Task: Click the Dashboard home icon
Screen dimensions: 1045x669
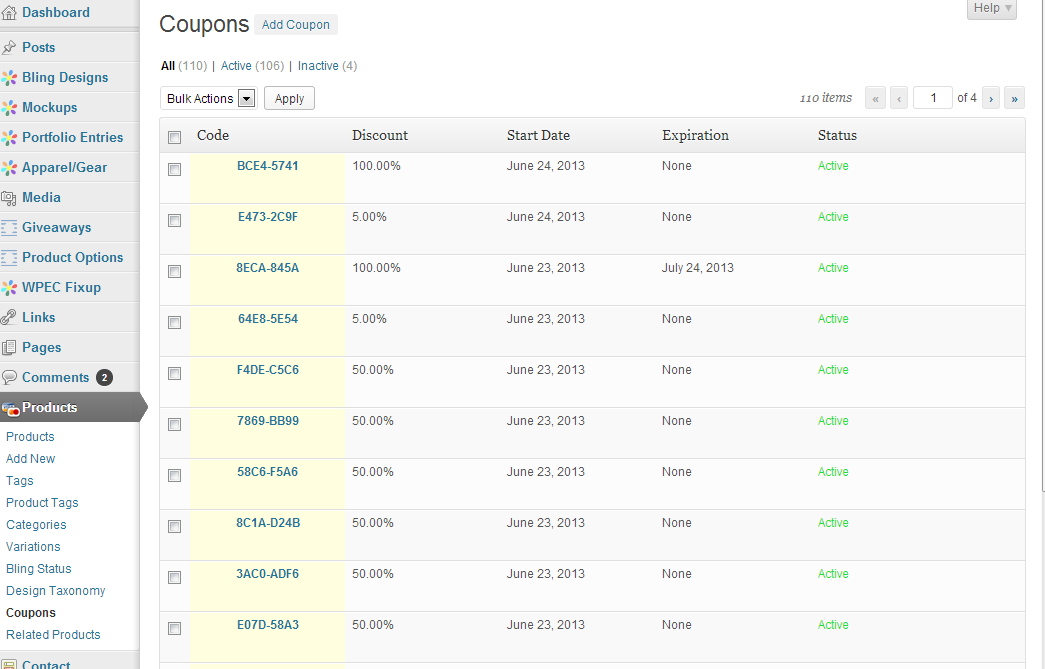Action: pos(10,13)
